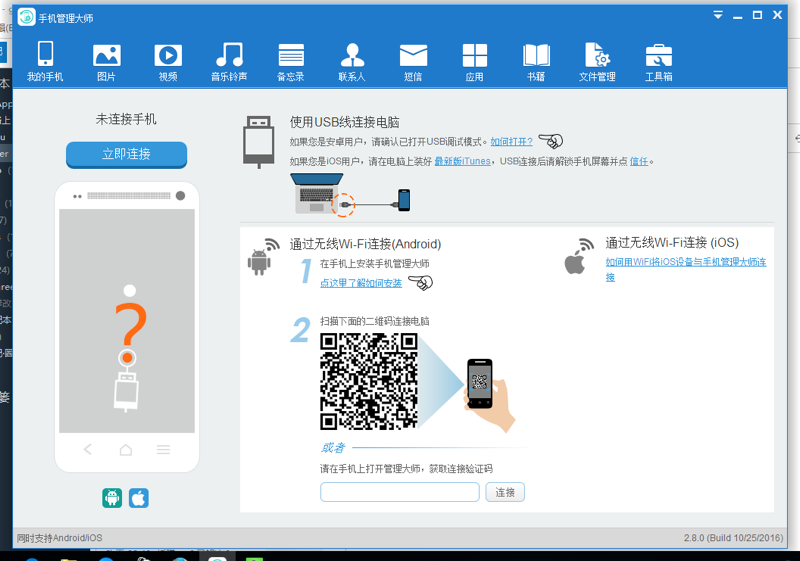The width and height of the screenshot is (800, 561).
Task: Open the 备忘录 notes section
Action: [x=290, y=62]
